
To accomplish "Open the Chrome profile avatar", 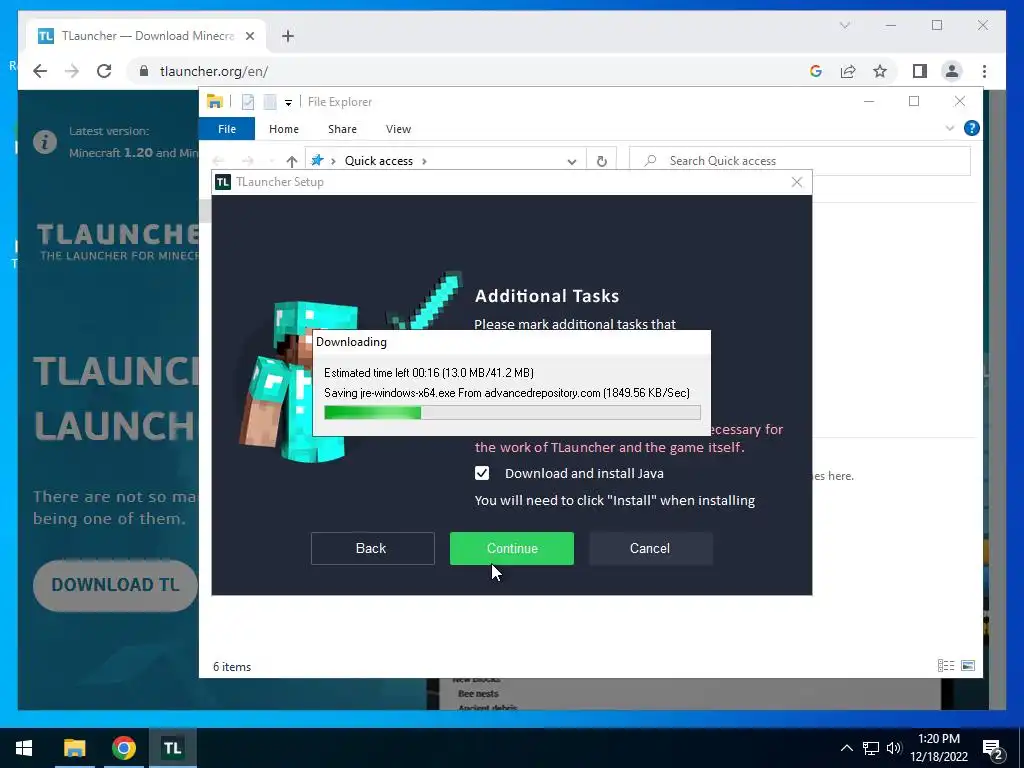I will pos(952,71).
